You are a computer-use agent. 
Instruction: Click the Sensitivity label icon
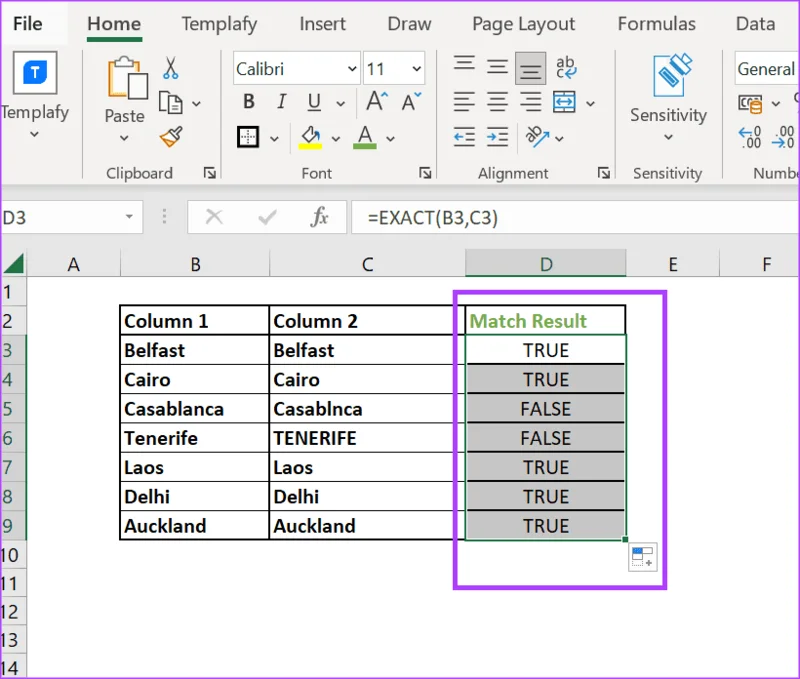672,74
